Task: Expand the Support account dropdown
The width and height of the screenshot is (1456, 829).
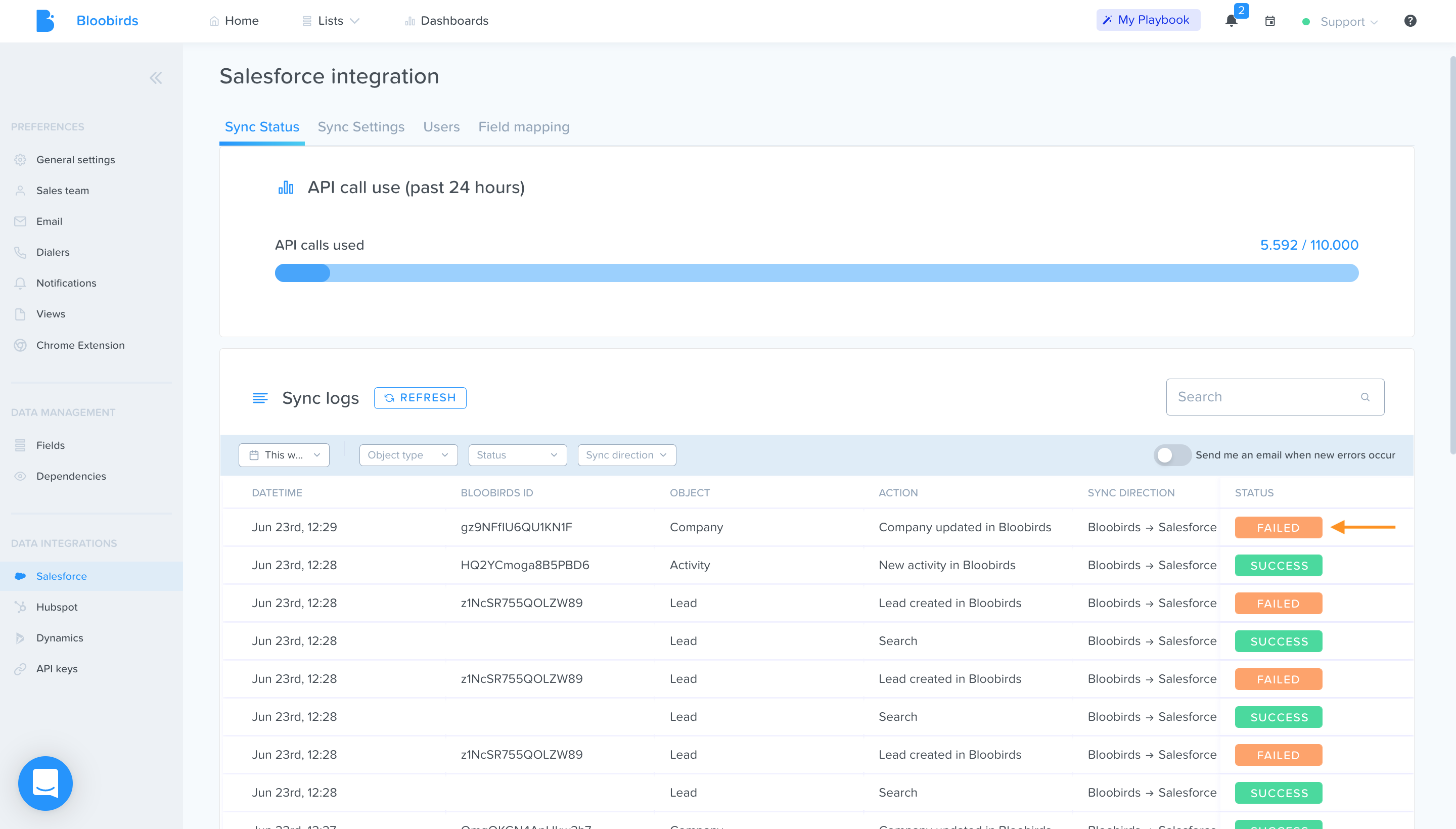Action: (1348, 22)
